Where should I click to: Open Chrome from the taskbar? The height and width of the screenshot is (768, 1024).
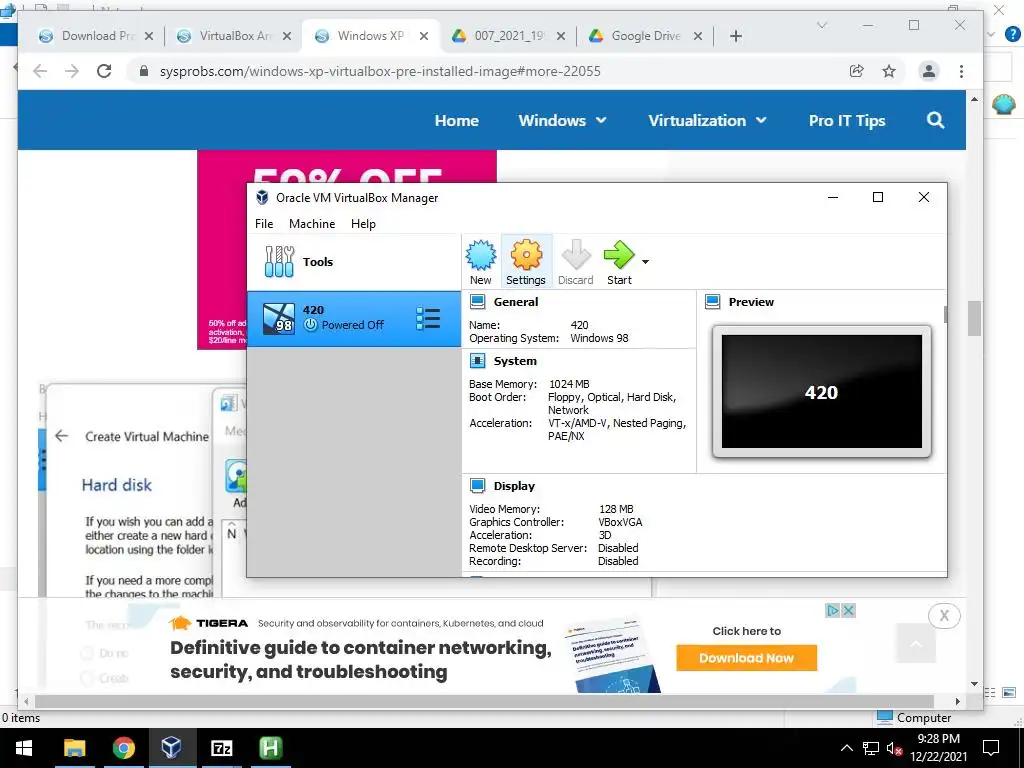click(x=123, y=748)
